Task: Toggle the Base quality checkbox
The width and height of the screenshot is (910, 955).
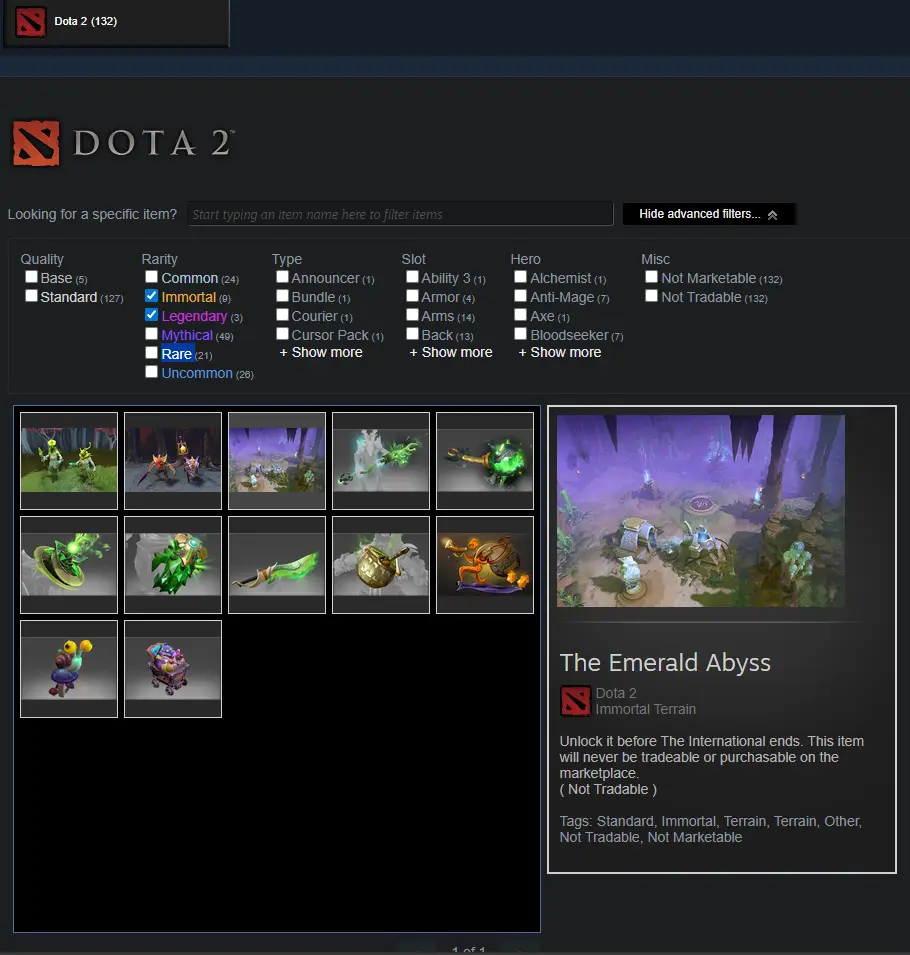Action: click(31, 277)
